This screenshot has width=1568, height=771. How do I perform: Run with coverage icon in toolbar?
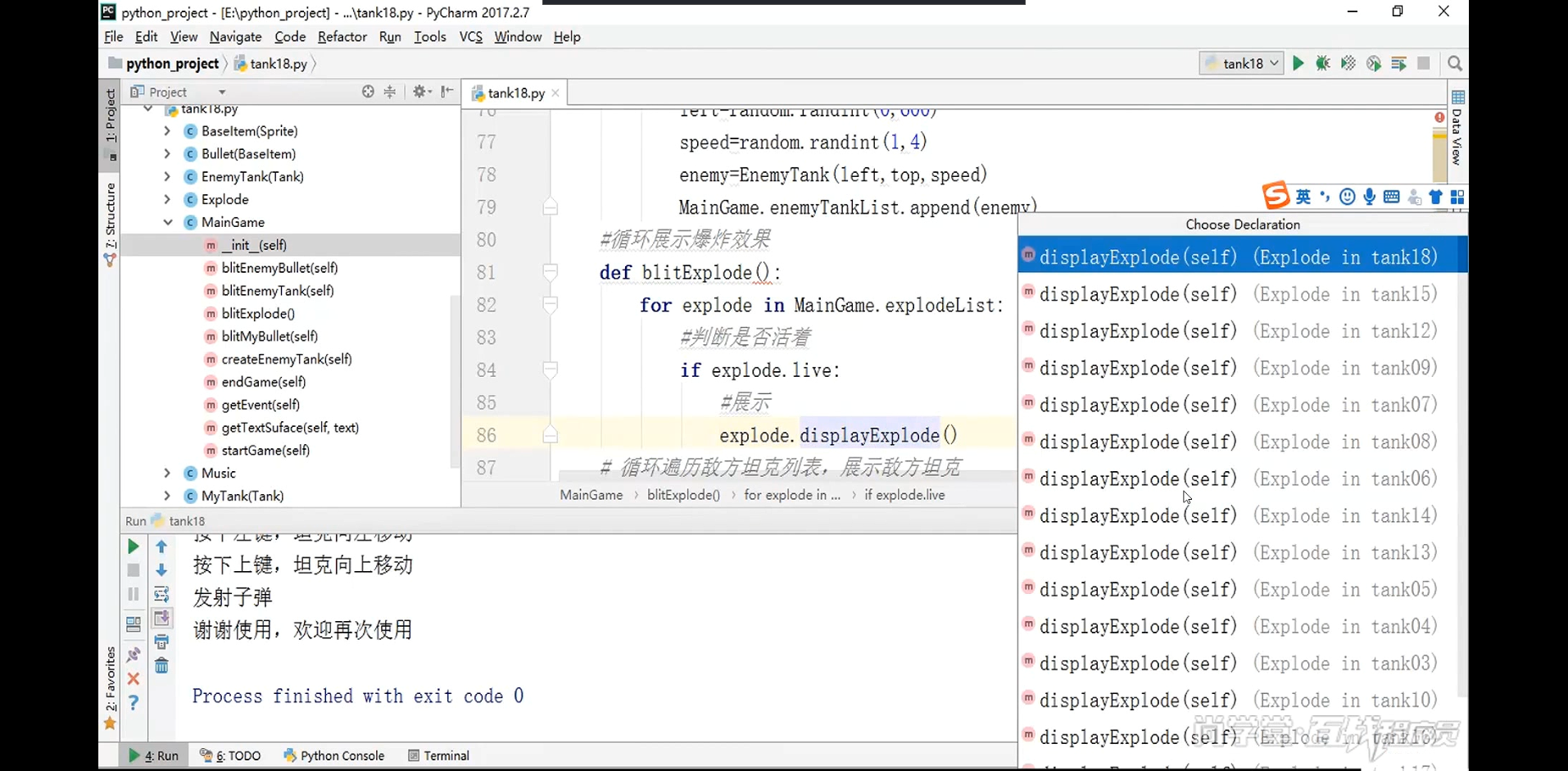click(1348, 63)
